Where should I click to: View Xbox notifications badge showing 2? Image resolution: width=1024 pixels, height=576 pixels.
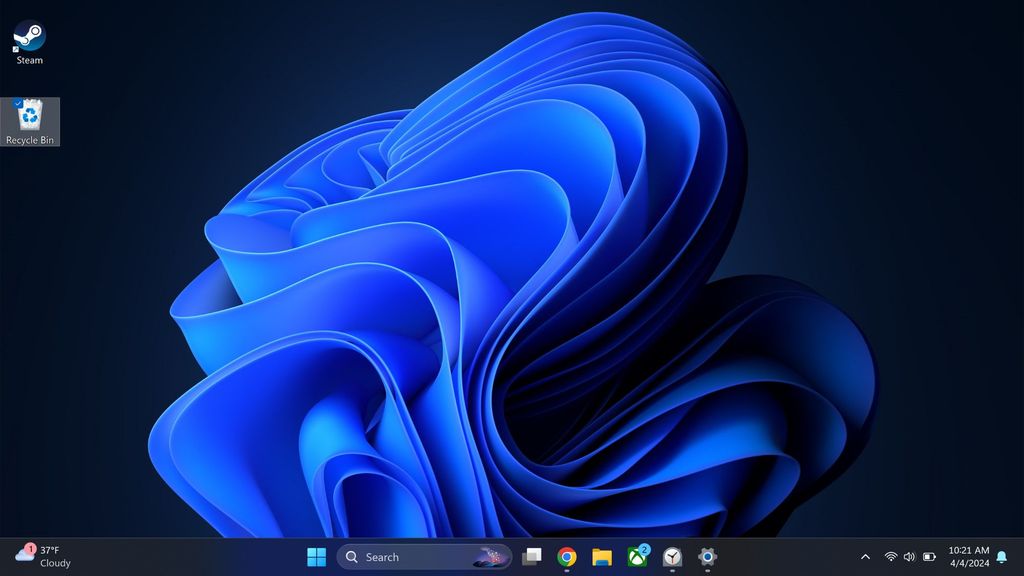646,548
